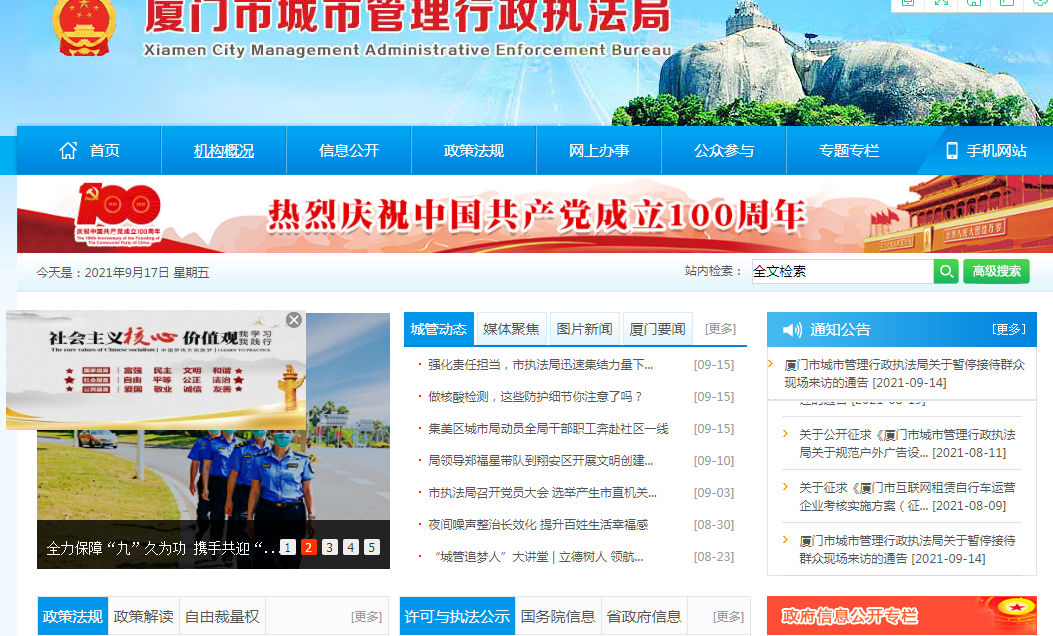Click the green magnifier search button
This screenshot has height=636, width=1053.
coord(946,271)
